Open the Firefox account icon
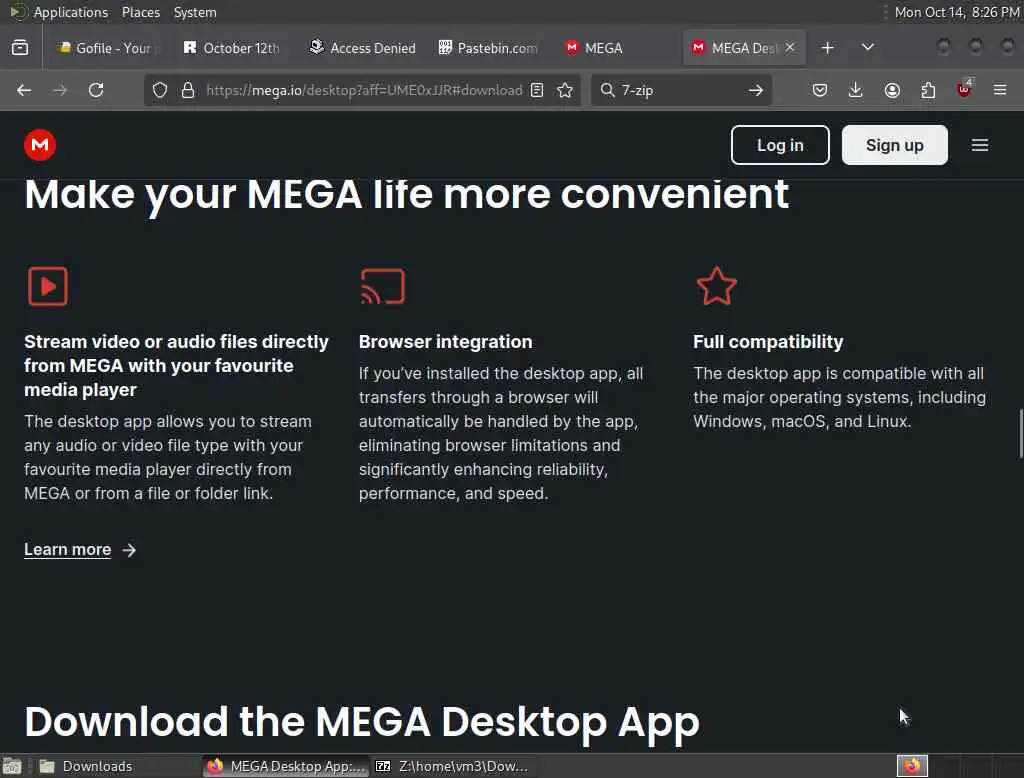Screen dimensions: 1024x778 point(892,90)
